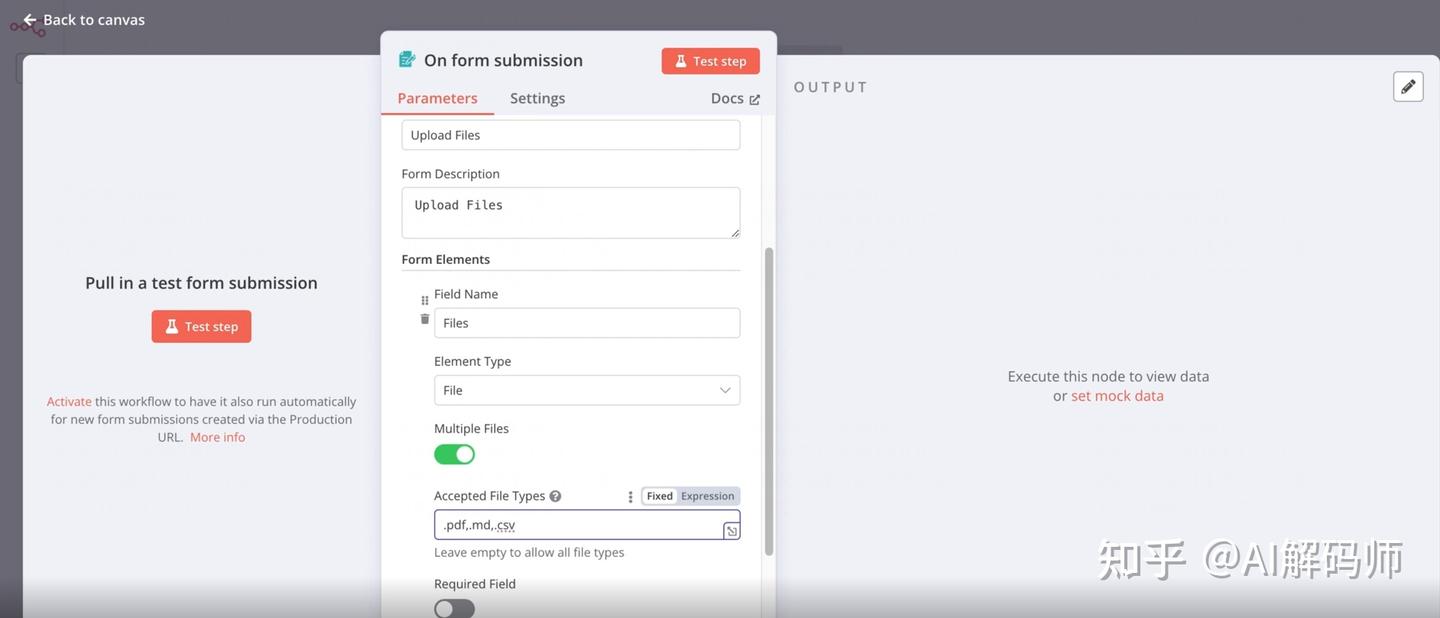Click the help icon next to Accepted File Types

click(555, 496)
